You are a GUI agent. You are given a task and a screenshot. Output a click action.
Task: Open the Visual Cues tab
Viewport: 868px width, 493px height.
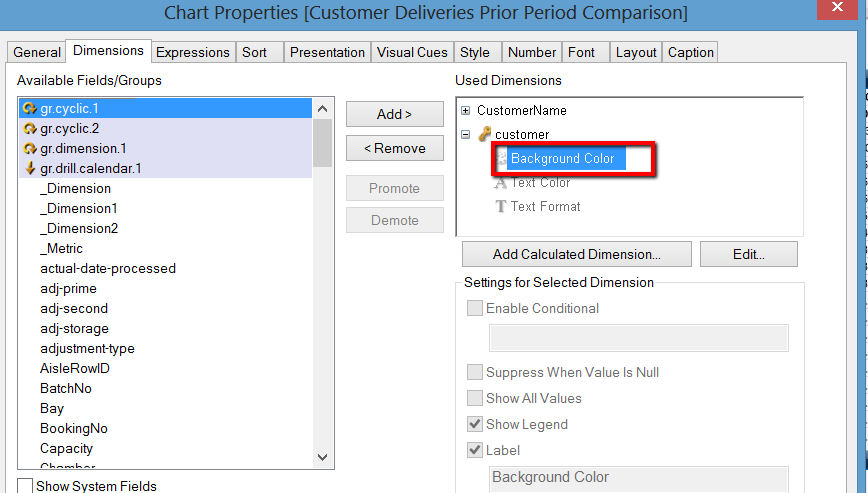(412, 52)
